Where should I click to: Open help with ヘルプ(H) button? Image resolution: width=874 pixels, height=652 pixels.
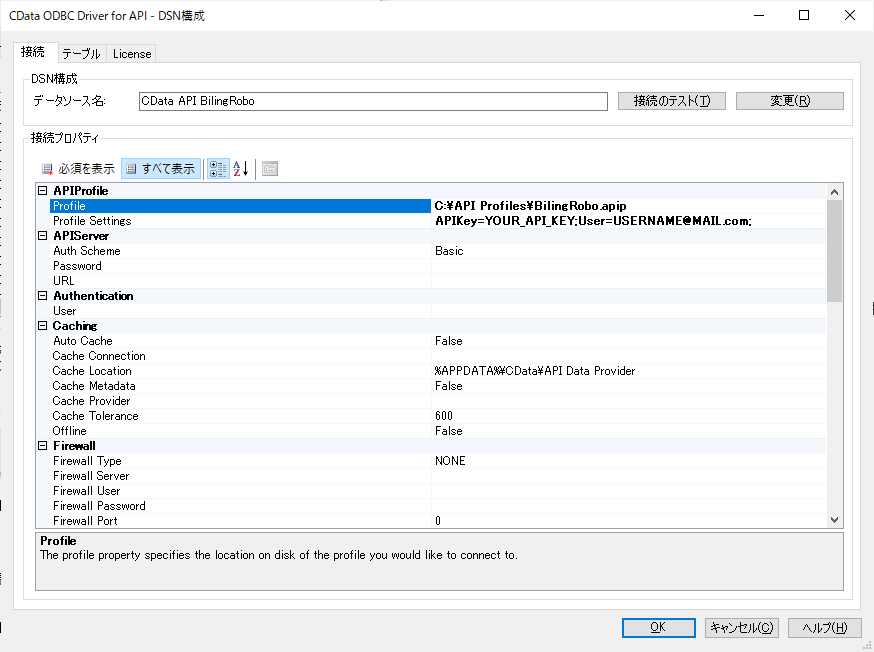(824, 628)
